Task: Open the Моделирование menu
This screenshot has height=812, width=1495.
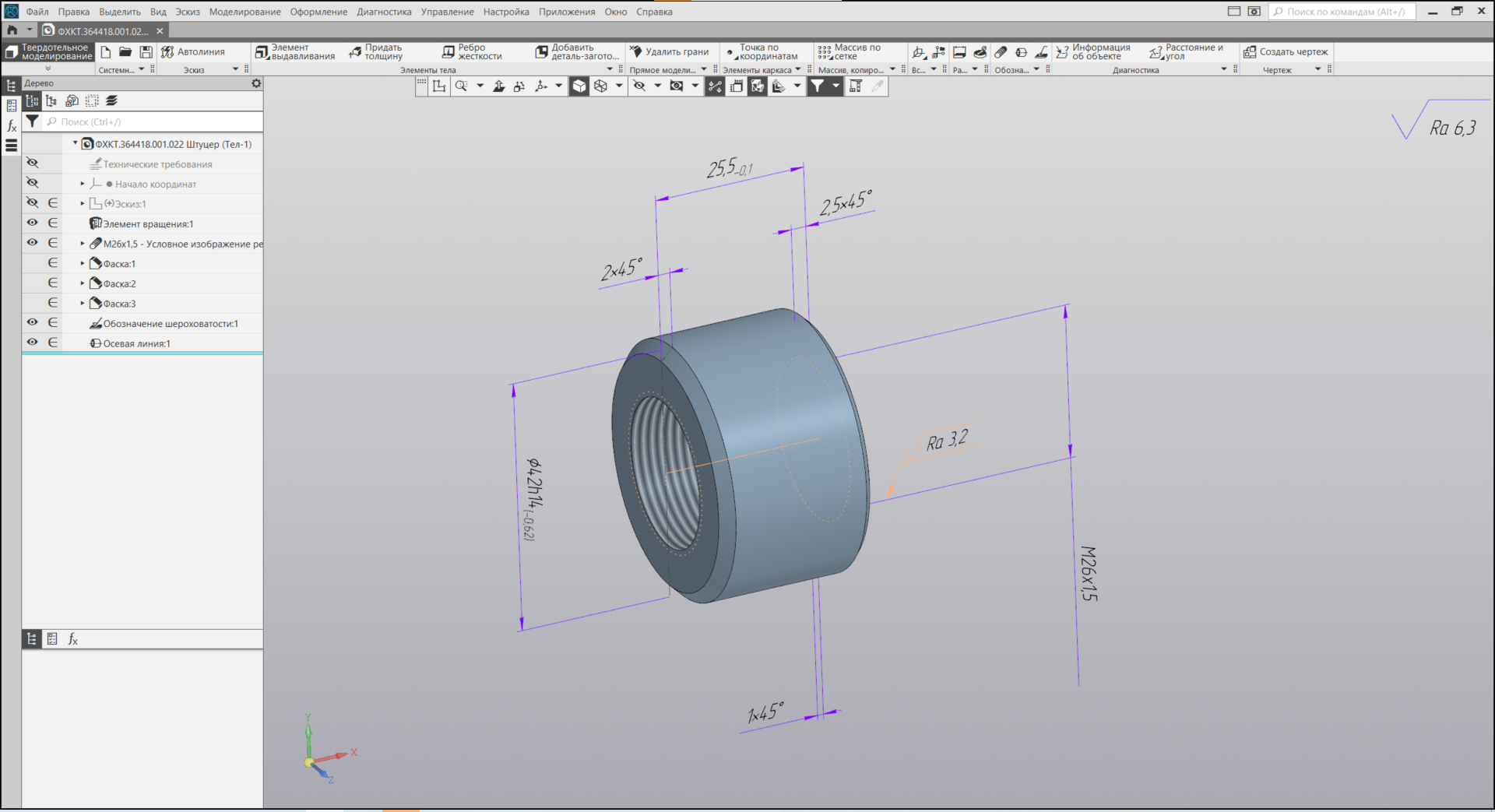Action: click(244, 12)
